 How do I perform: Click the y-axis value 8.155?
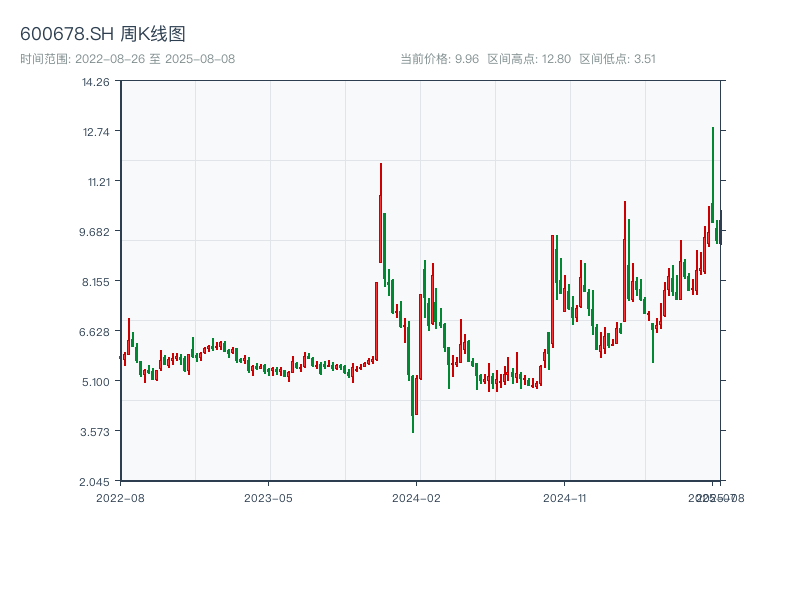pos(95,282)
